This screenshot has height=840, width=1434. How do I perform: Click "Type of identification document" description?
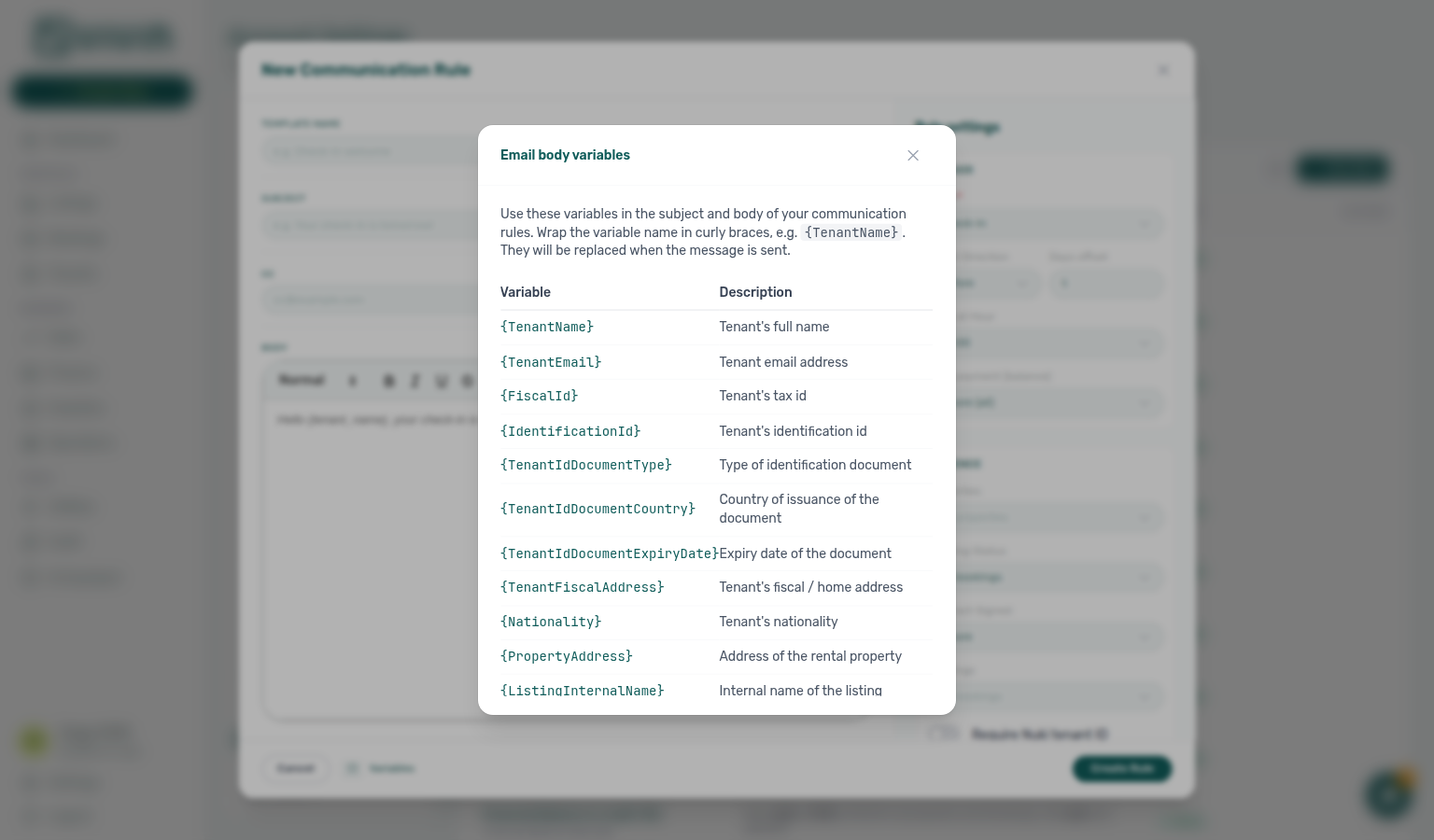(815, 465)
